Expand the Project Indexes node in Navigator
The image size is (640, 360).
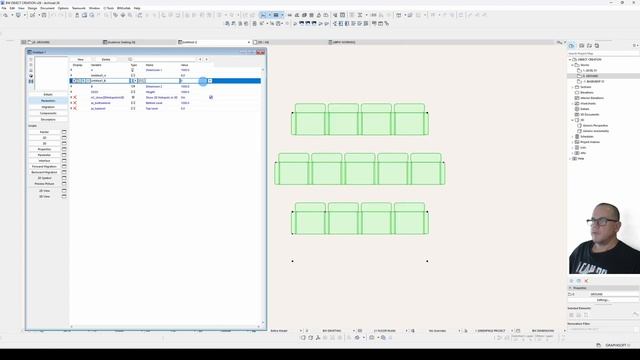pyautogui.click(x=573, y=142)
